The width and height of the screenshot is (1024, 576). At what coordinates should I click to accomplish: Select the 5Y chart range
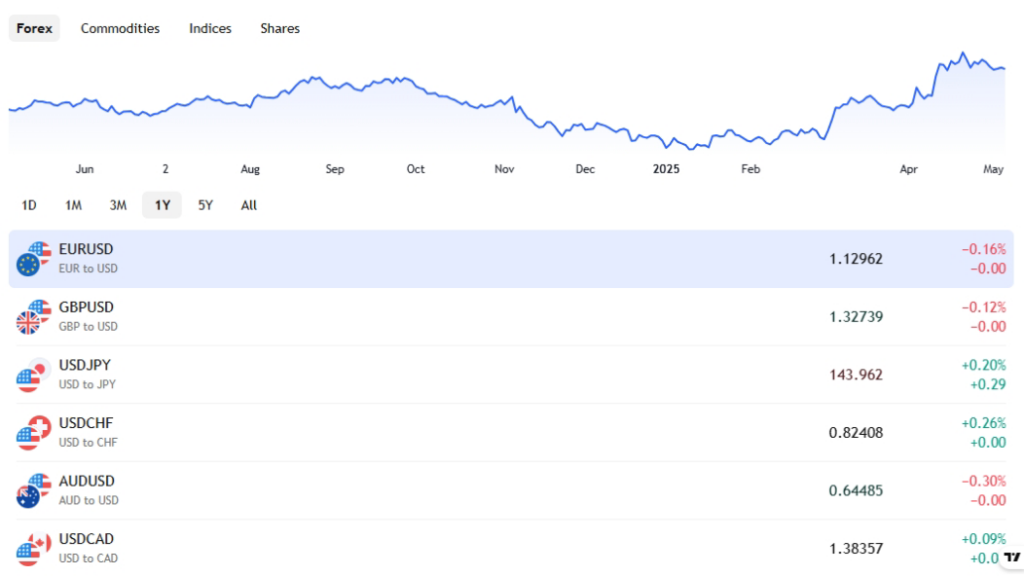[205, 205]
